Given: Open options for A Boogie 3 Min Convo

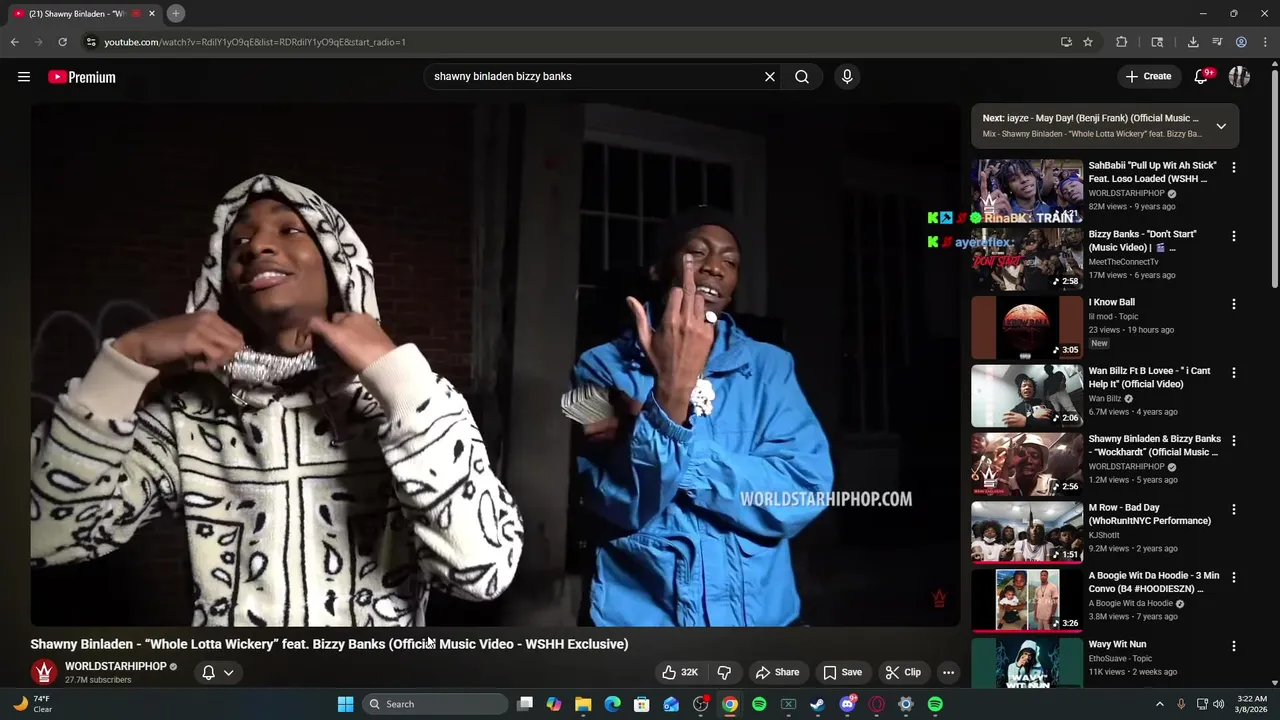Looking at the screenshot, I should [x=1233, y=578].
